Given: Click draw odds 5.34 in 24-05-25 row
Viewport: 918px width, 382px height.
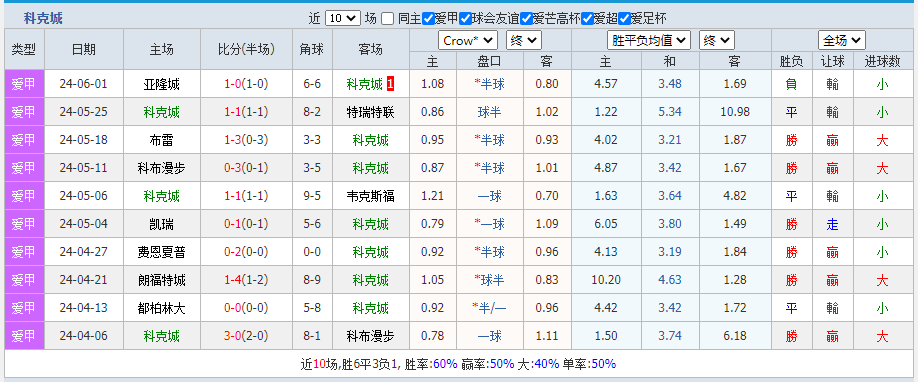Looking at the screenshot, I should point(670,112).
